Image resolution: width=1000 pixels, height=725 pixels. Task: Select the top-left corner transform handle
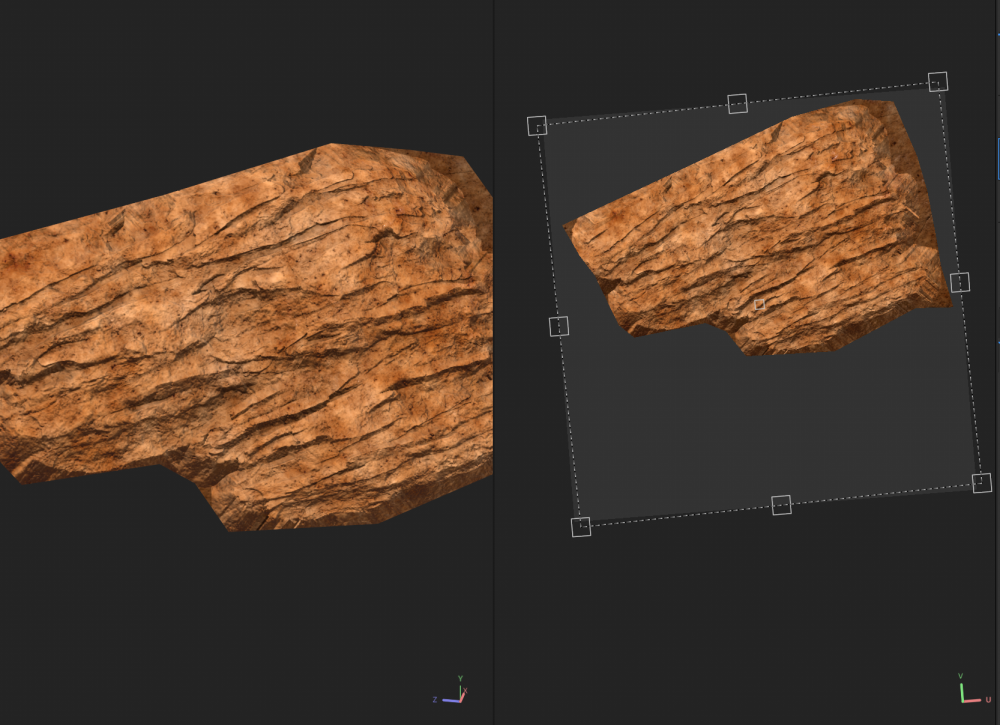[x=537, y=126]
